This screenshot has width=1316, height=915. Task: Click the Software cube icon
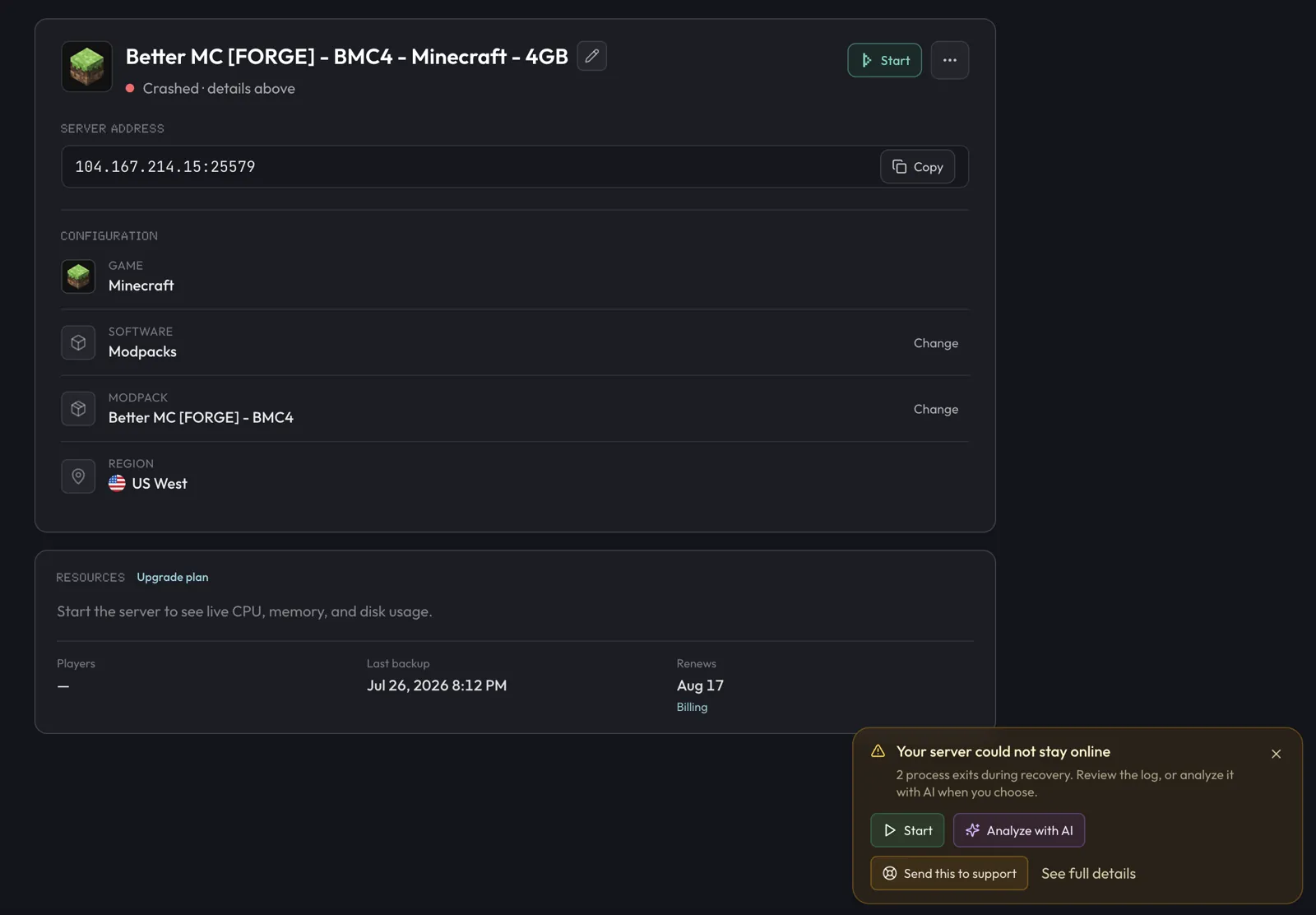[x=78, y=342]
